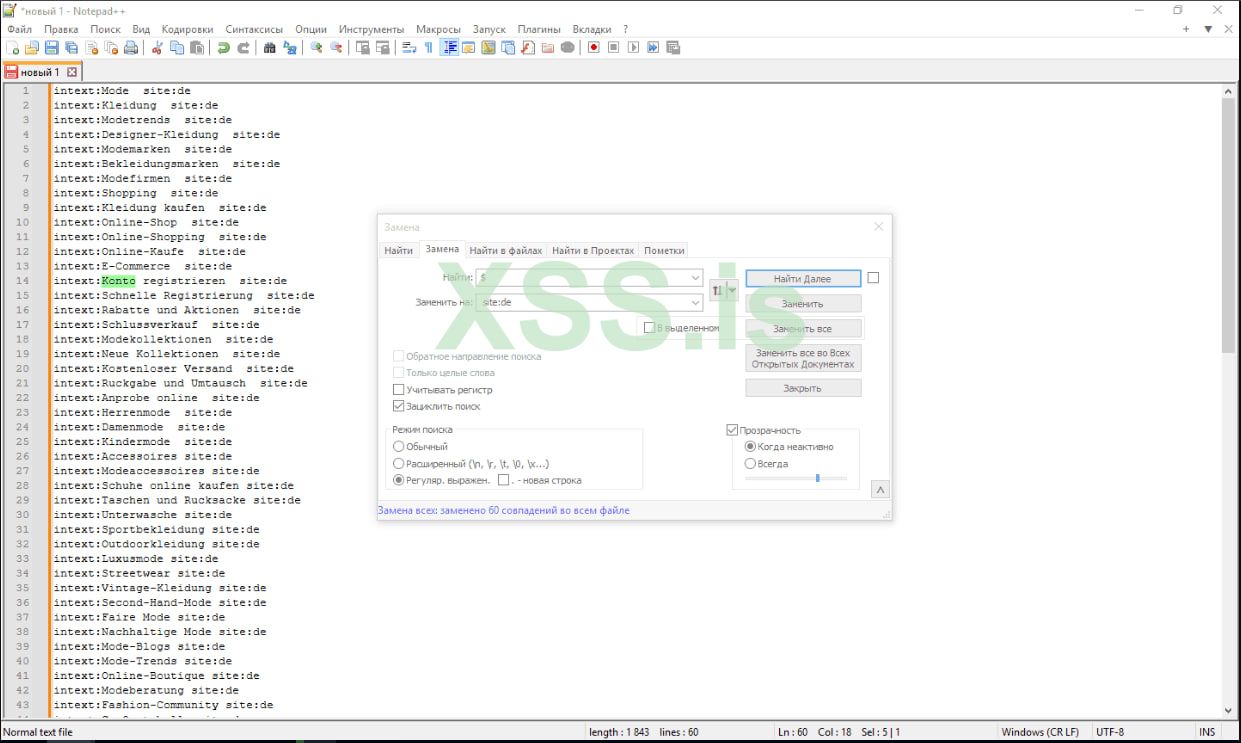Toggle synchronized horizontal scrolling icon
The height and width of the screenshot is (743, 1241).
[x=382, y=47]
